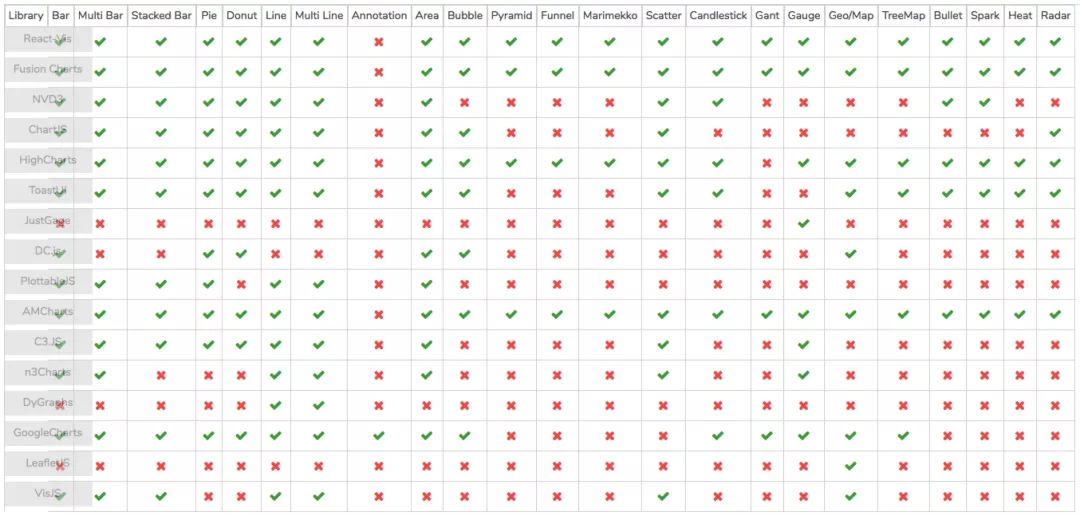1080x516 pixels.
Task: Click the red cross for React-Vis Annotation
Action: pyautogui.click(x=379, y=42)
